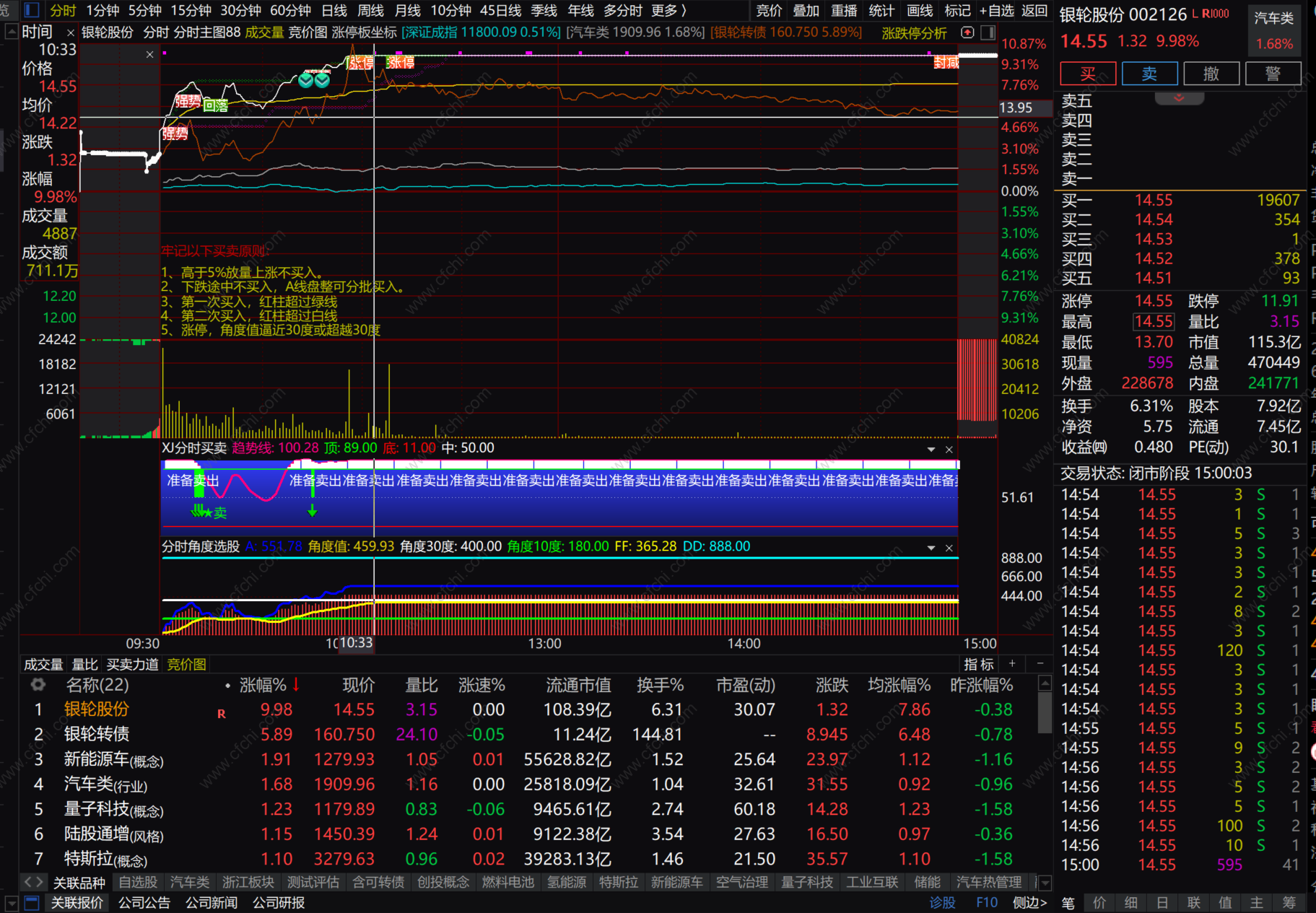Close the 时间 info panel
Viewport: 1316px width, 913px height.
point(70,32)
